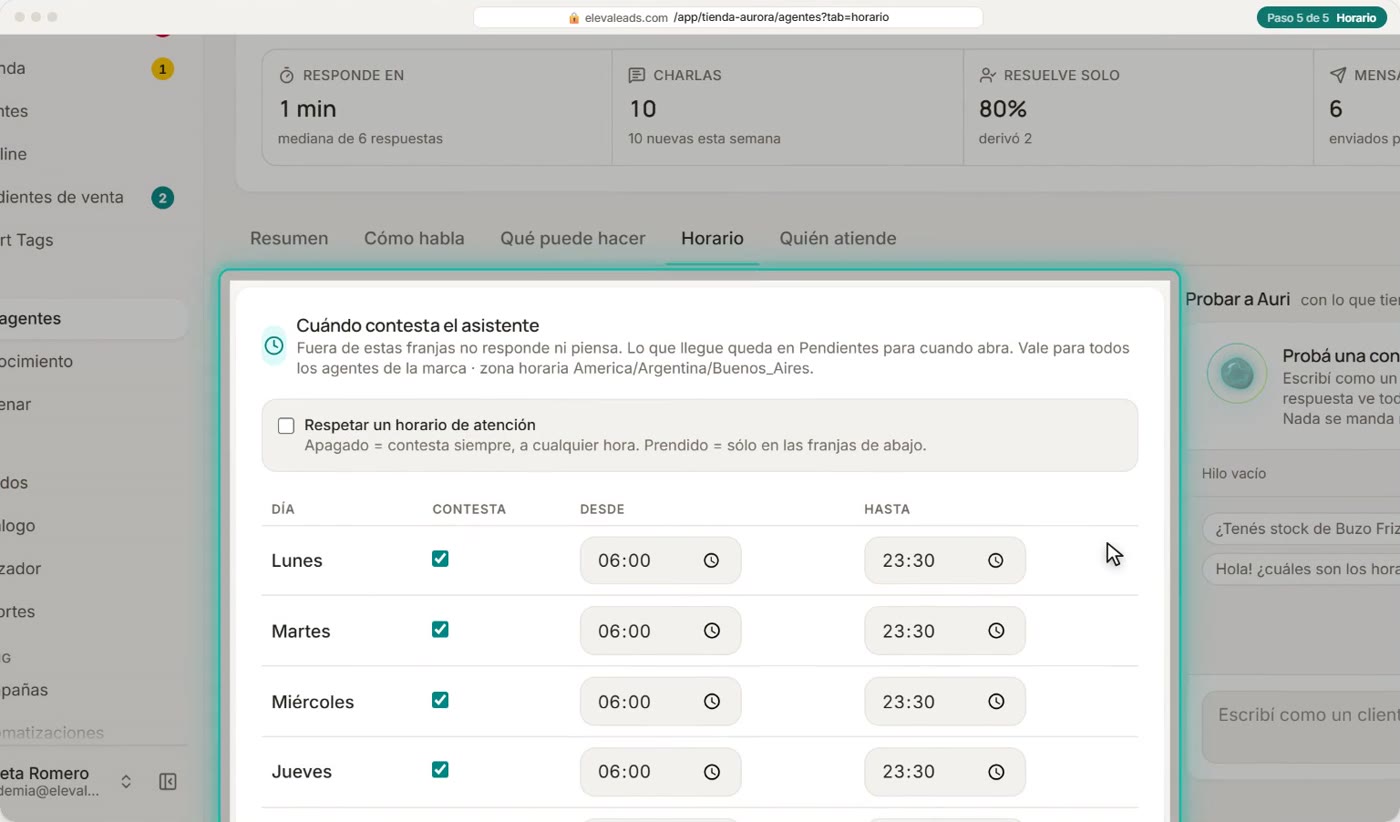Viewport: 1400px width, 822px height.
Task: Click the Lunes Desde 06:00 time field
Action: click(660, 561)
